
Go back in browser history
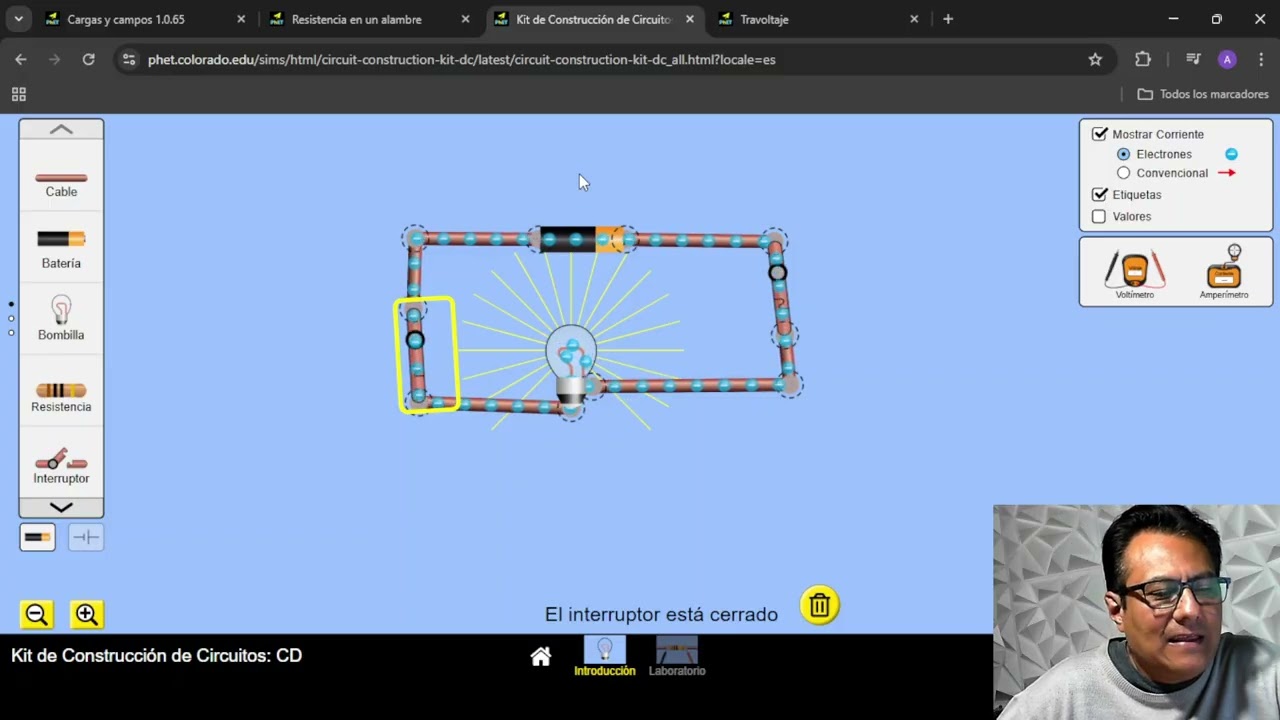pos(21,59)
